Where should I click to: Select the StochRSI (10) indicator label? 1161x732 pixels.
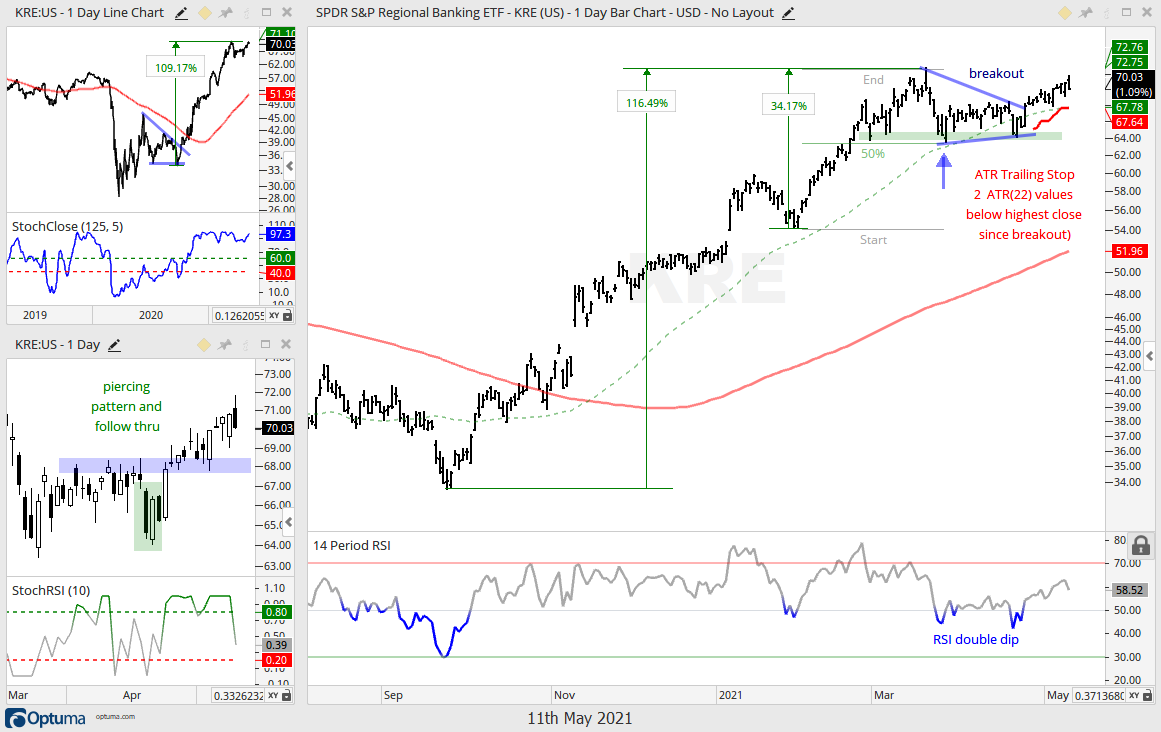(51, 591)
